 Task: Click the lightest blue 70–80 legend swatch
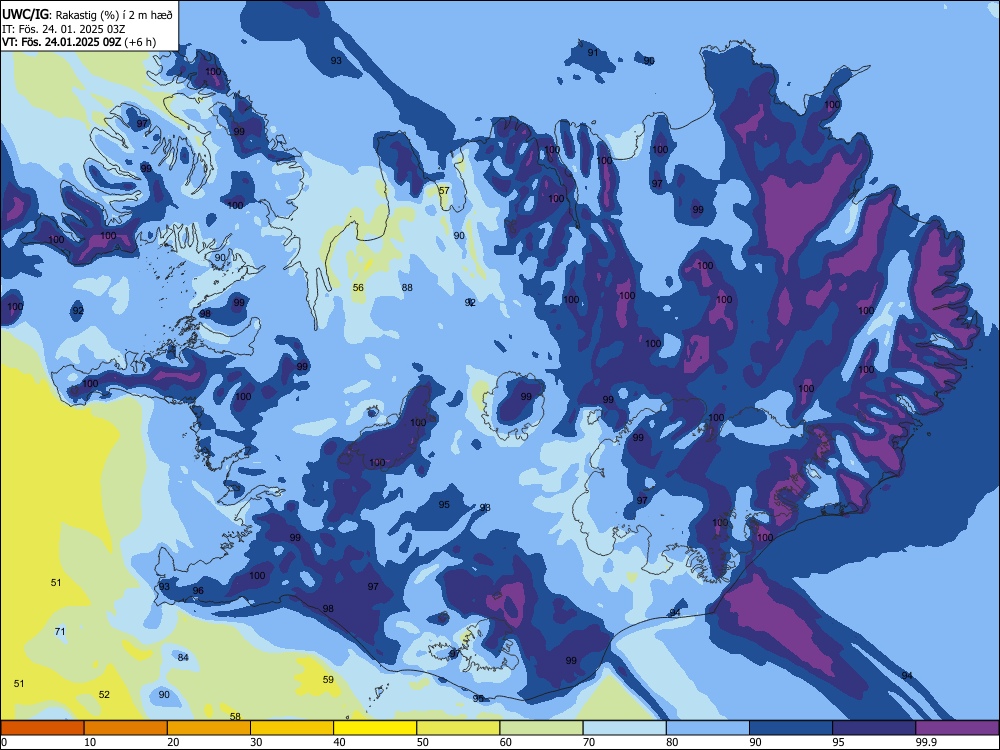[x=625, y=728]
